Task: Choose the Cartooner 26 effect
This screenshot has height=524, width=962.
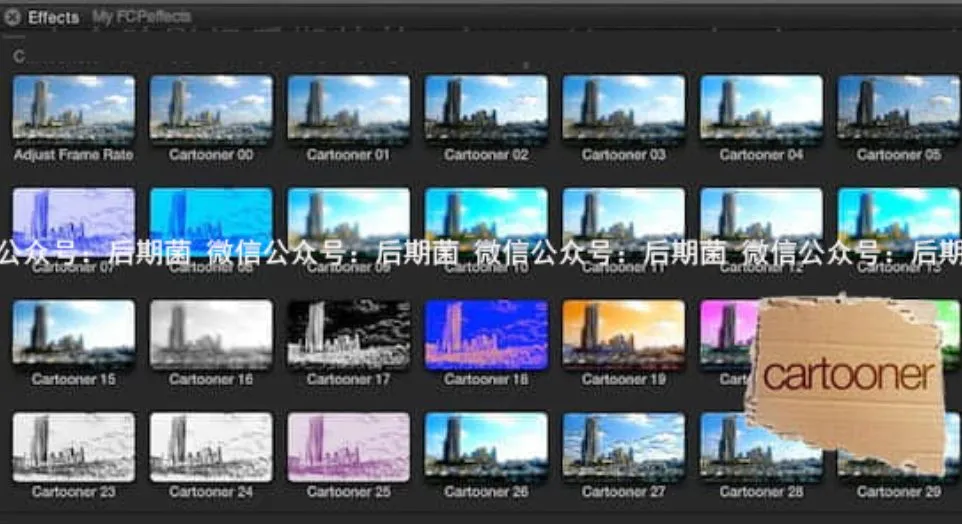Action: coord(486,447)
